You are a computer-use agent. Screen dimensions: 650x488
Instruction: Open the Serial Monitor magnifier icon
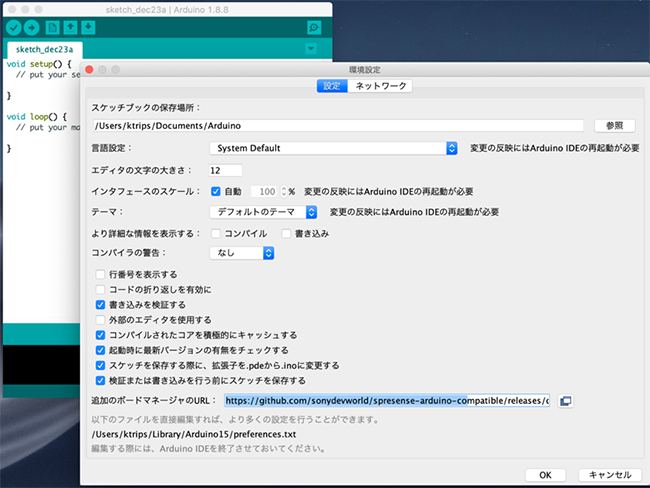314,28
